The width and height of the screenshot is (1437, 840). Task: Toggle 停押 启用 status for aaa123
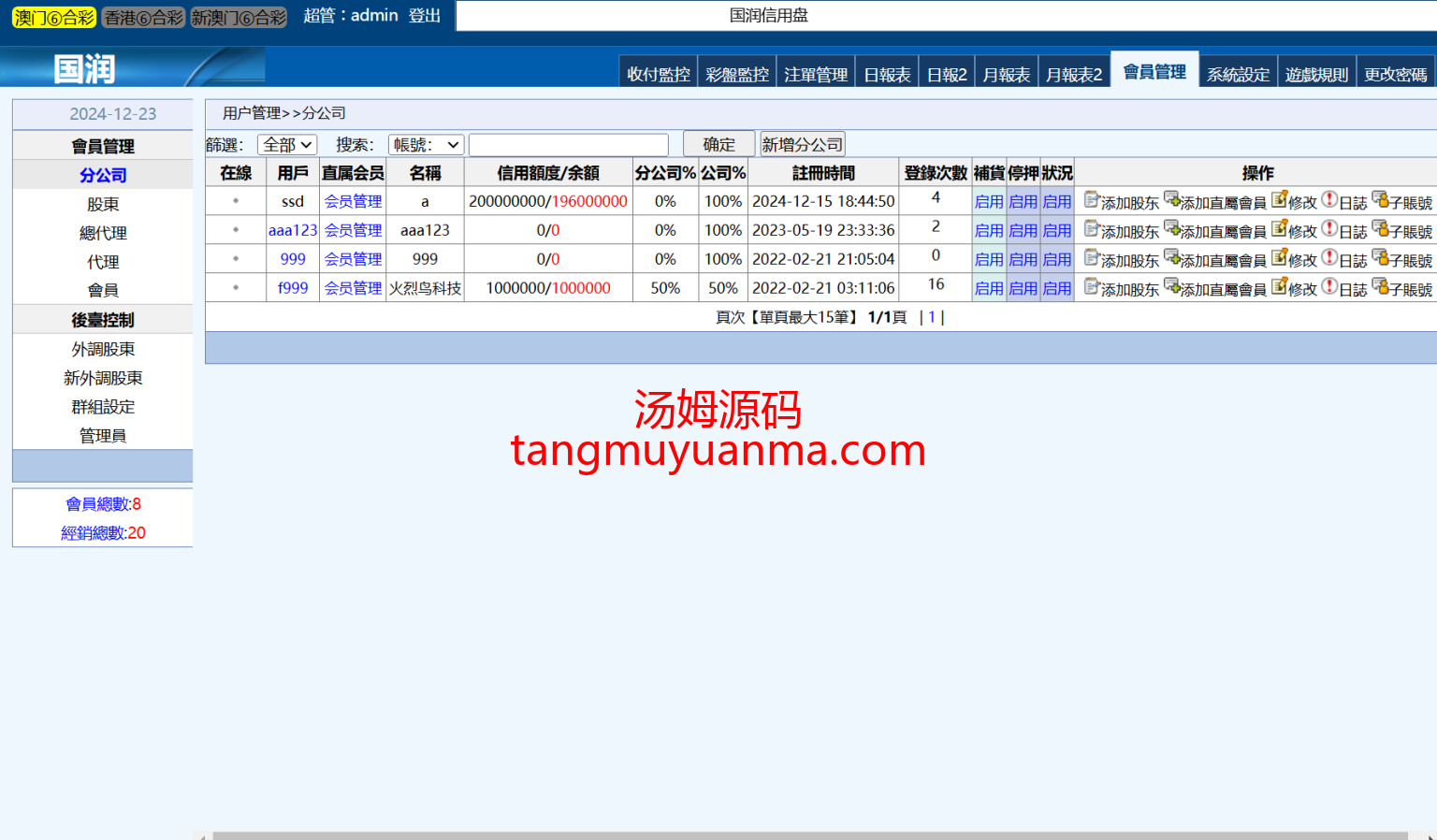1023,231
